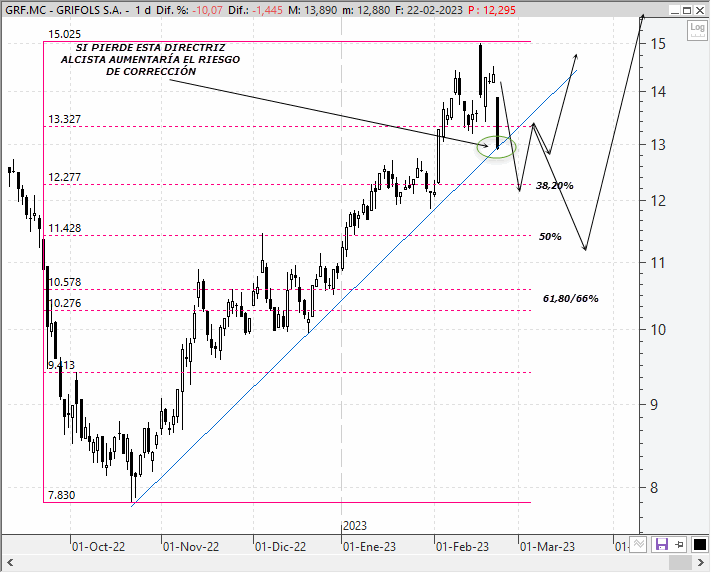Maximize the GRF.MC chart window
Screen dimensions: 711x573
[x=687, y=10]
